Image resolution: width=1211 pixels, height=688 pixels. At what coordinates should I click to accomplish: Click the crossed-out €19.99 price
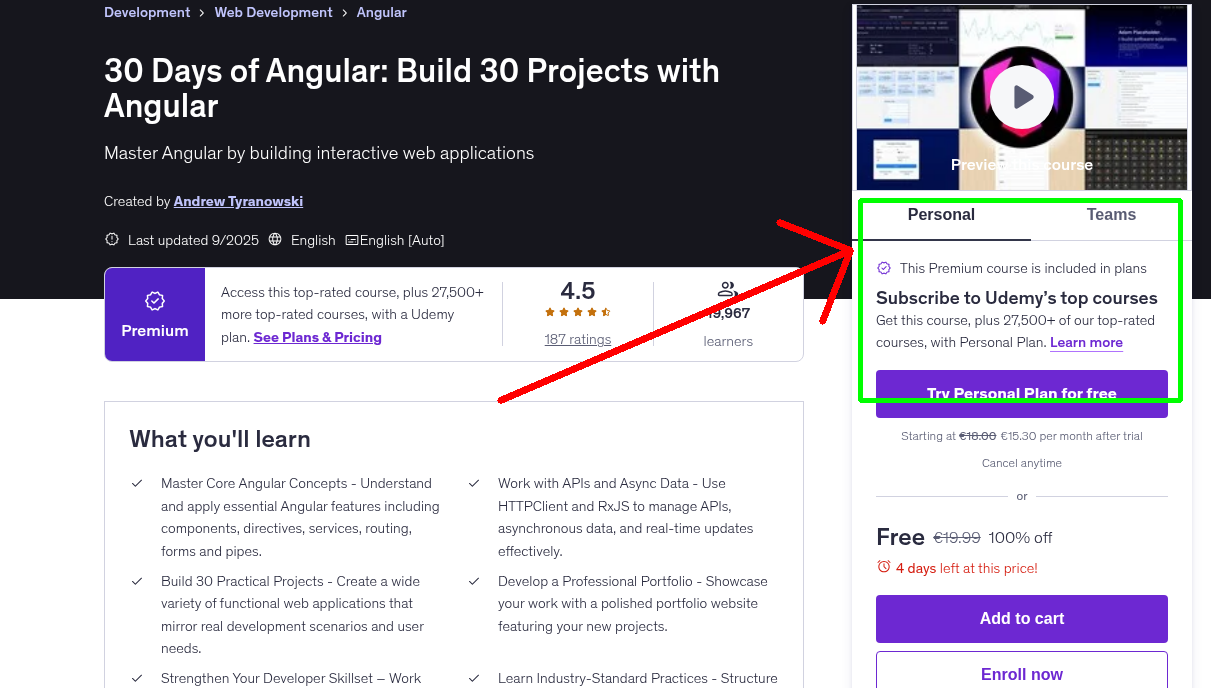tap(957, 538)
